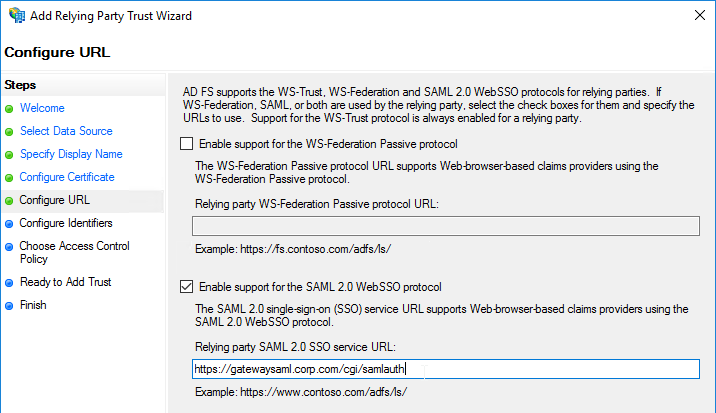Click the SAML 2.0 SSO service URL field
The image size is (716, 413).
click(446, 369)
